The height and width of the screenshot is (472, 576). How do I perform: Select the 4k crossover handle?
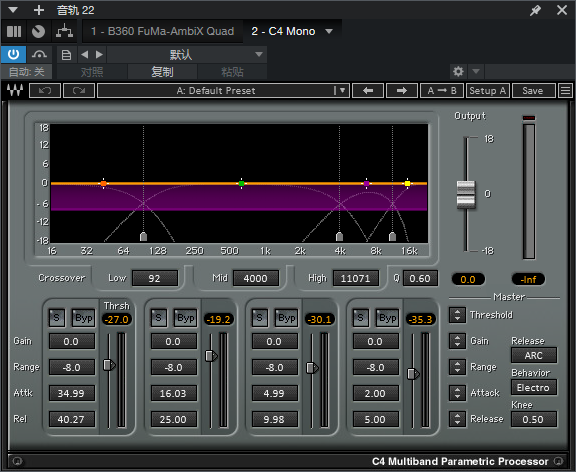339,237
